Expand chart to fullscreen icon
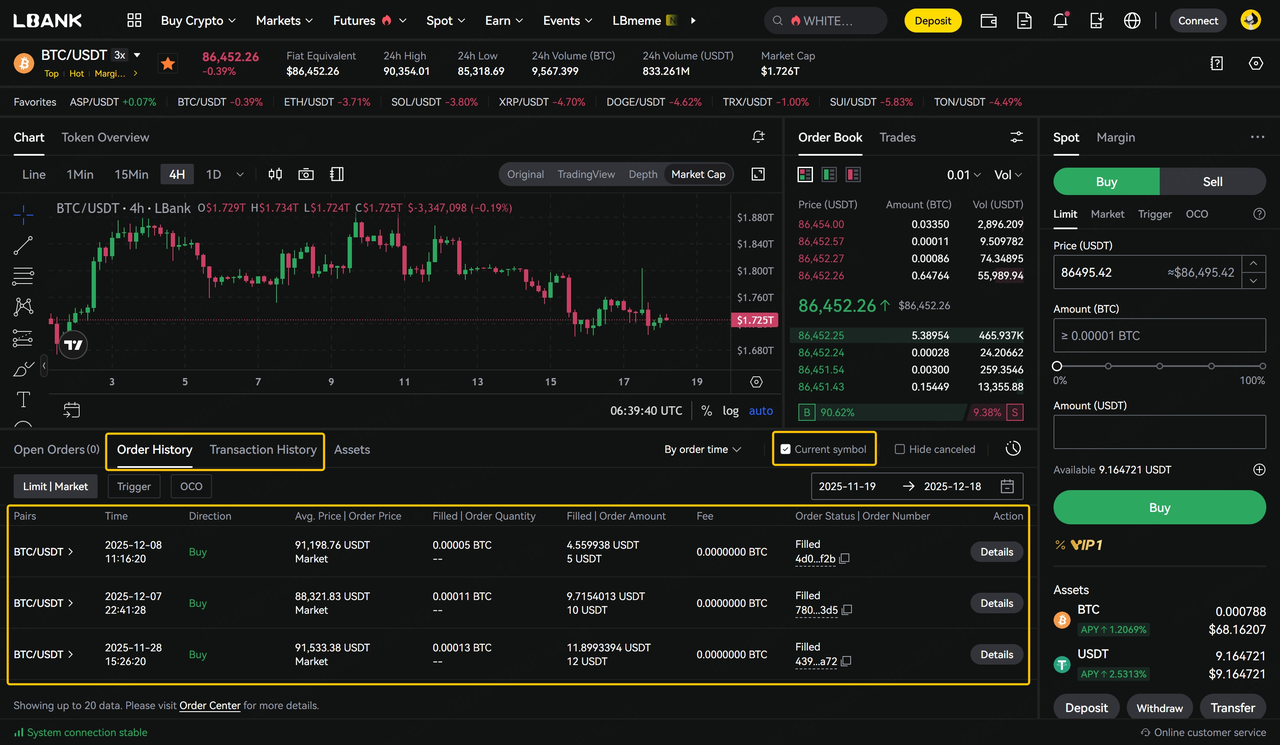Image resolution: width=1280 pixels, height=745 pixels. point(758,174)
